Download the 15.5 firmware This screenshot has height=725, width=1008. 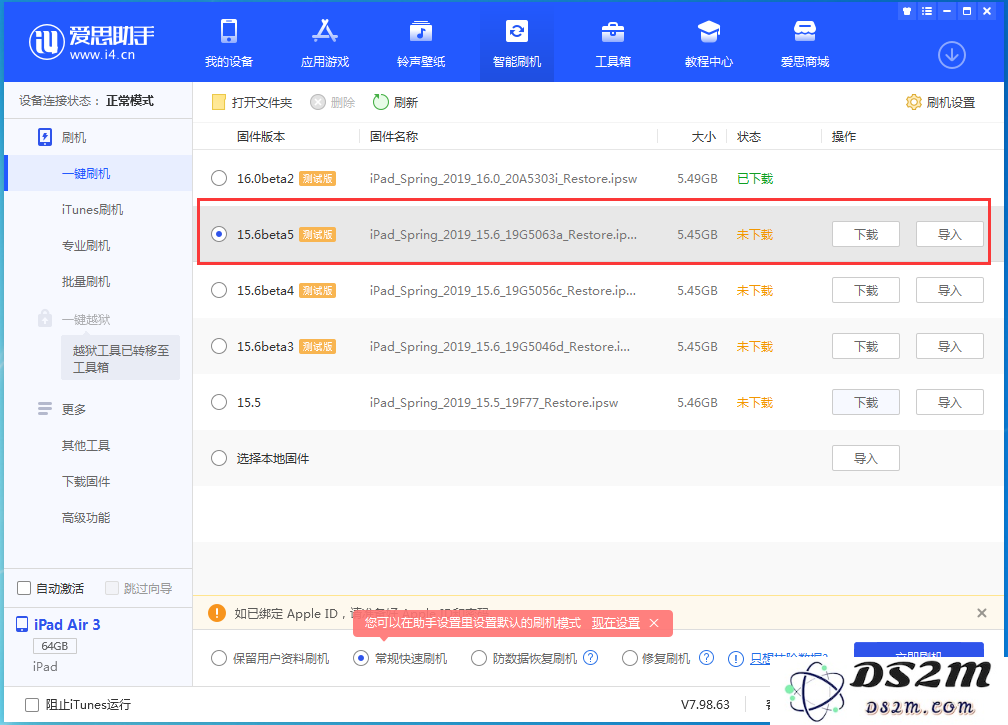(865, 402)
